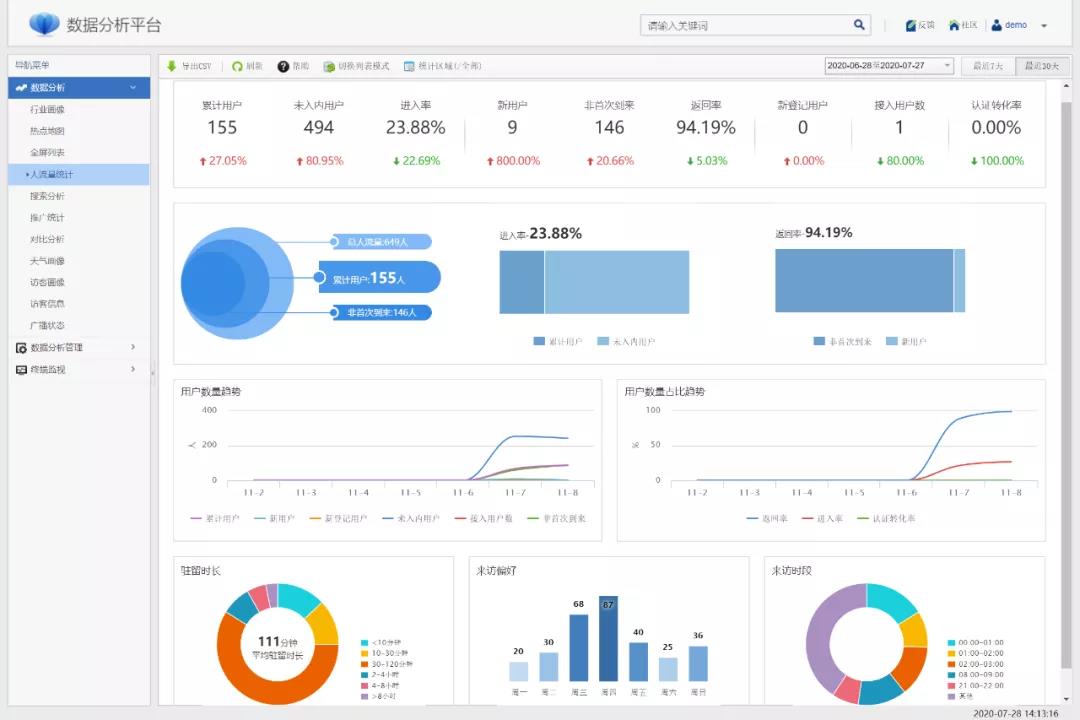Open the demo account dropdown arrow
This screenshot has height=720, width=1080.
pyautogui.click(x=1044, y=26)
